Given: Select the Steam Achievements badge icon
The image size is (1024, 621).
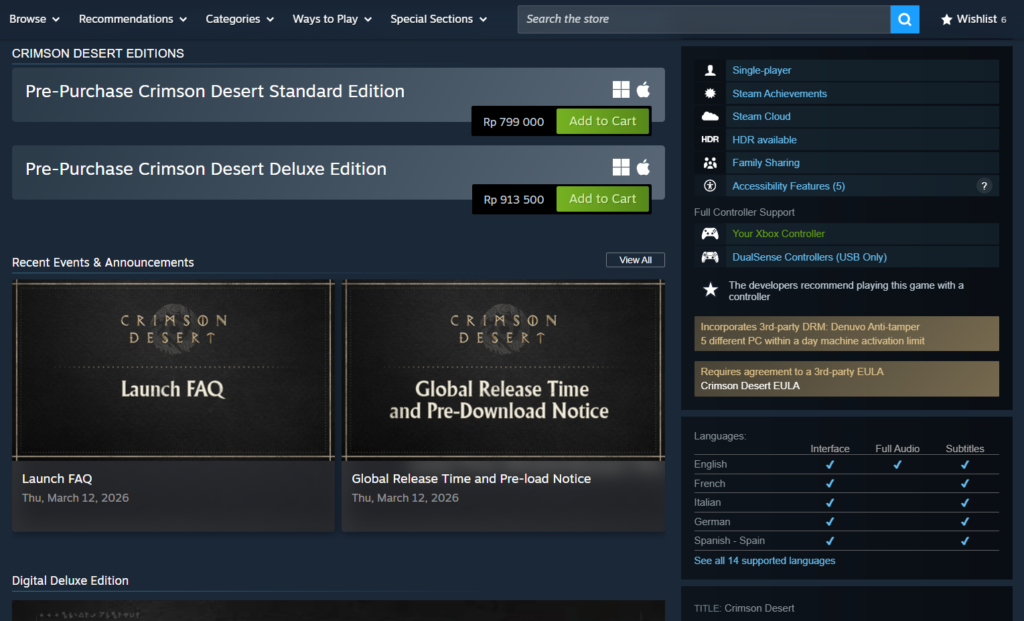Looking at the screenshot, I should pos(710,93).
